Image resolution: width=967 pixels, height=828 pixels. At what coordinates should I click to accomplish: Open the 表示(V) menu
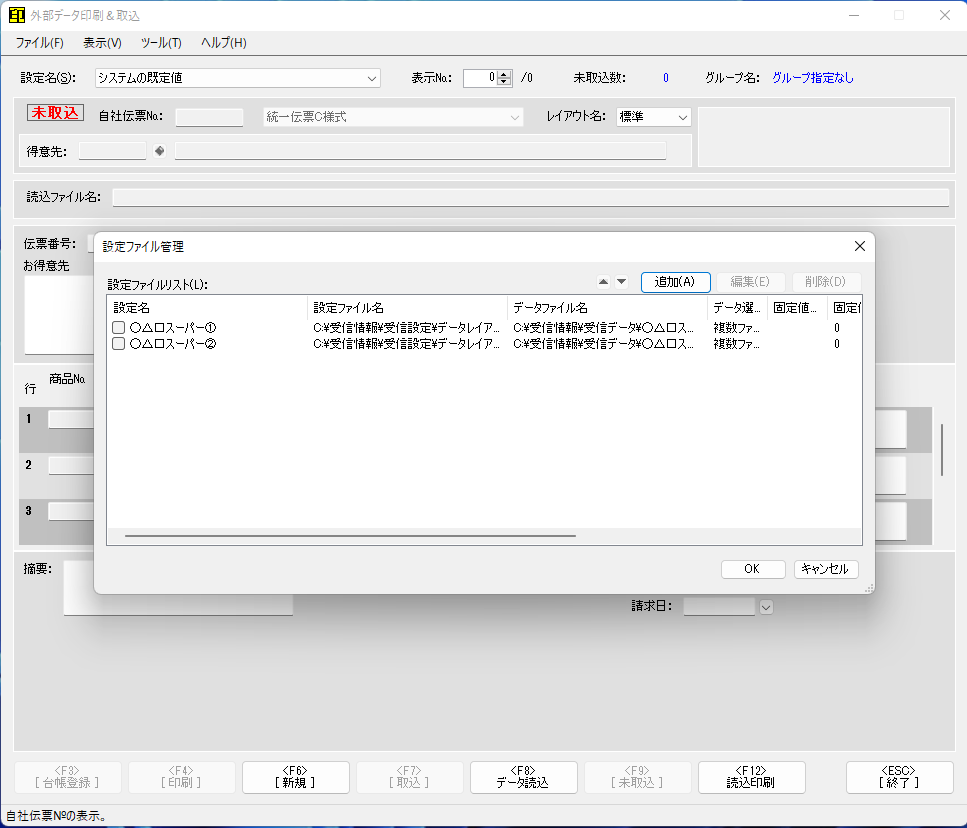[102, 43]
